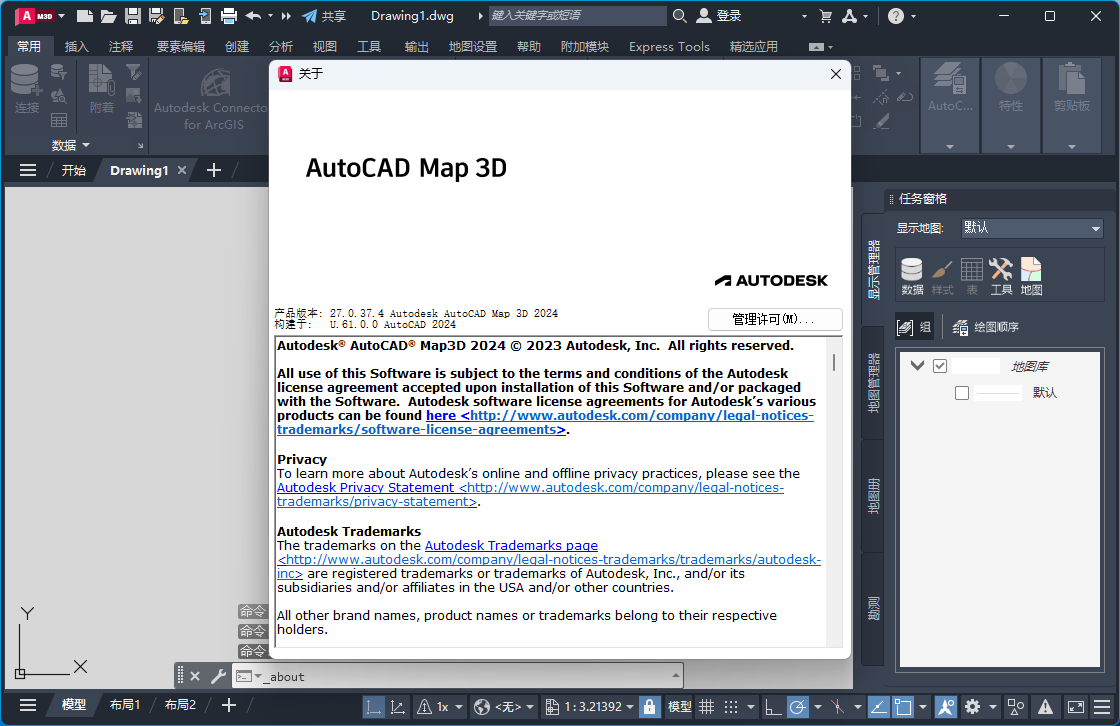Switch to the Start file tab
This screenshot has height=726, width=1120.
click(x=74, y=170)
